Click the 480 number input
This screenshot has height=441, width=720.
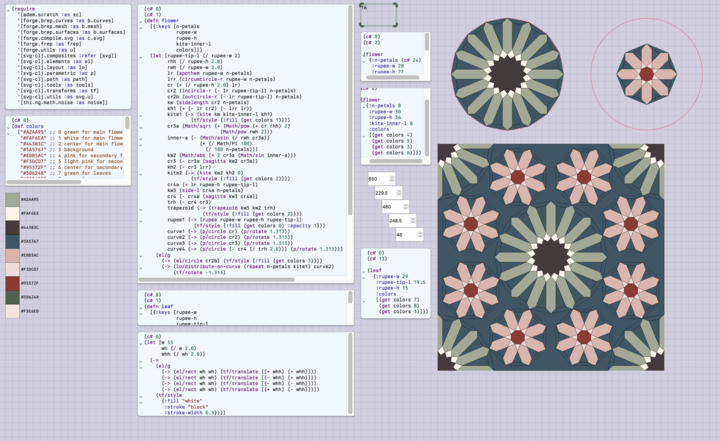[395, 207]
